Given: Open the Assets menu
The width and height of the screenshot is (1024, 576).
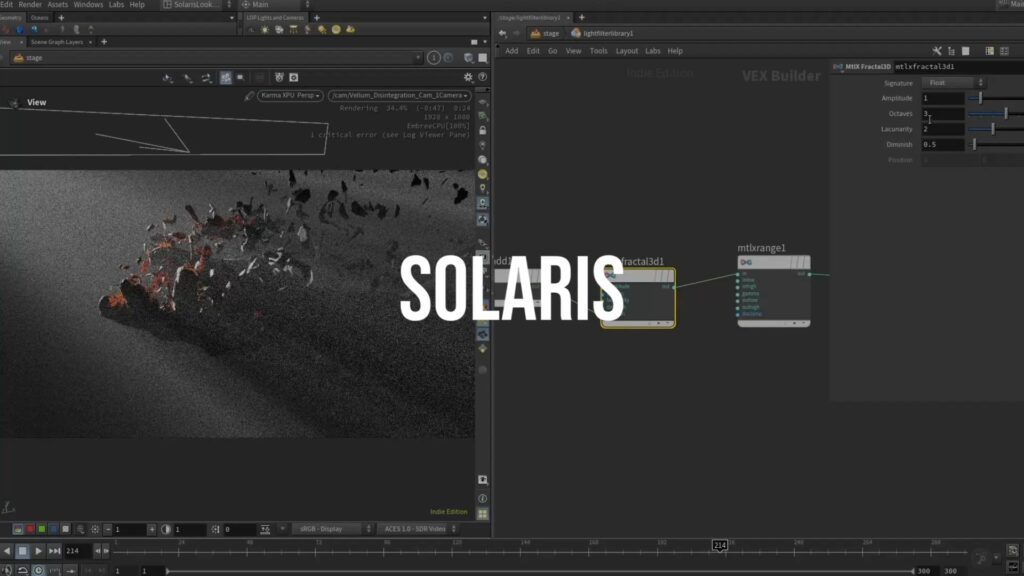Looking at the screenshot, I should (57, 5).
